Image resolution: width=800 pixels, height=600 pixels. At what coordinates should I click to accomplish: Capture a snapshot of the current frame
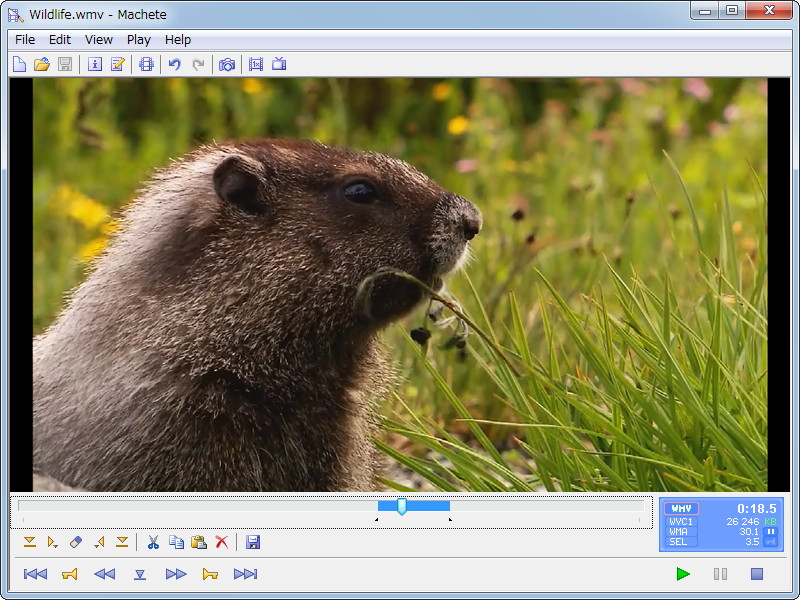[x=228, y=63]
